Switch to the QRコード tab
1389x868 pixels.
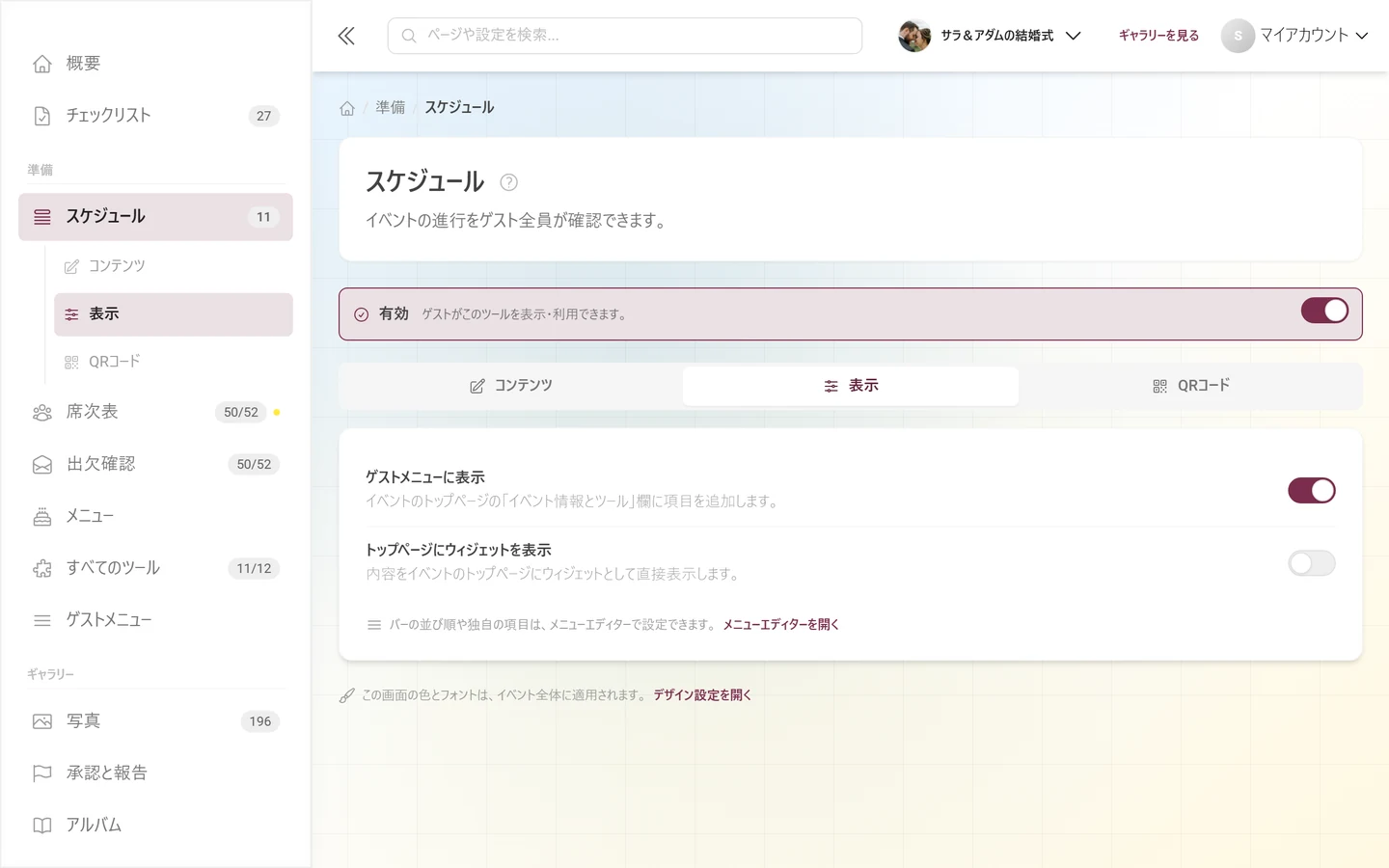pos(1190,386)
